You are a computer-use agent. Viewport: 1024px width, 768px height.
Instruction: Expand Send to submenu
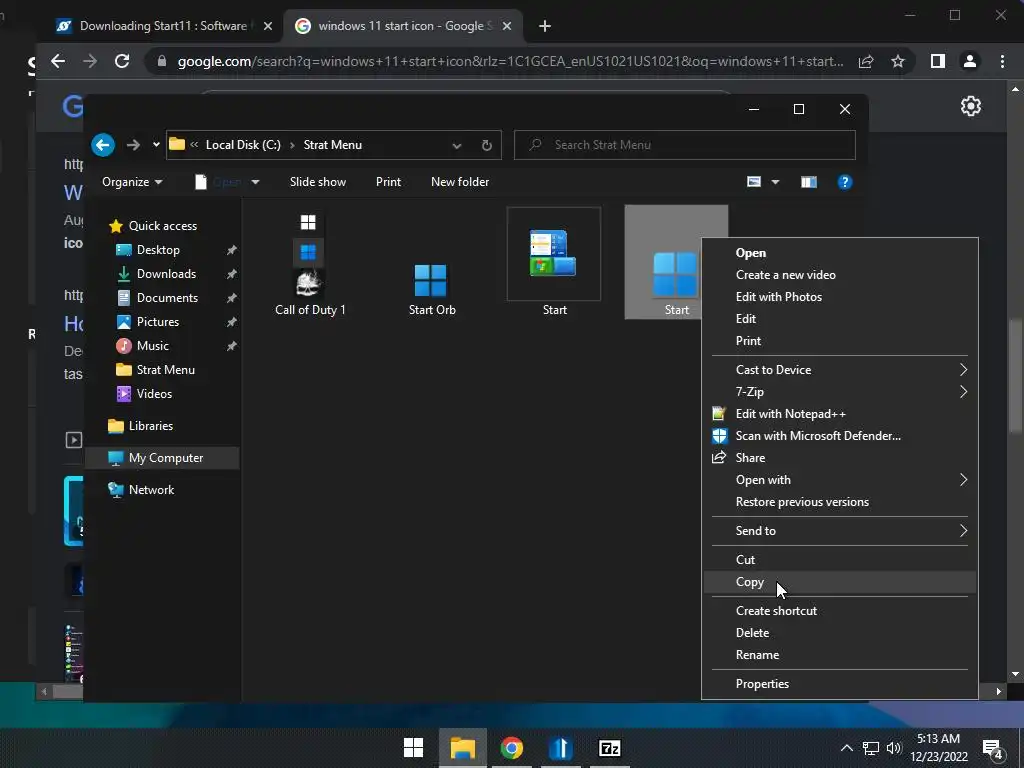coord(840,531)
